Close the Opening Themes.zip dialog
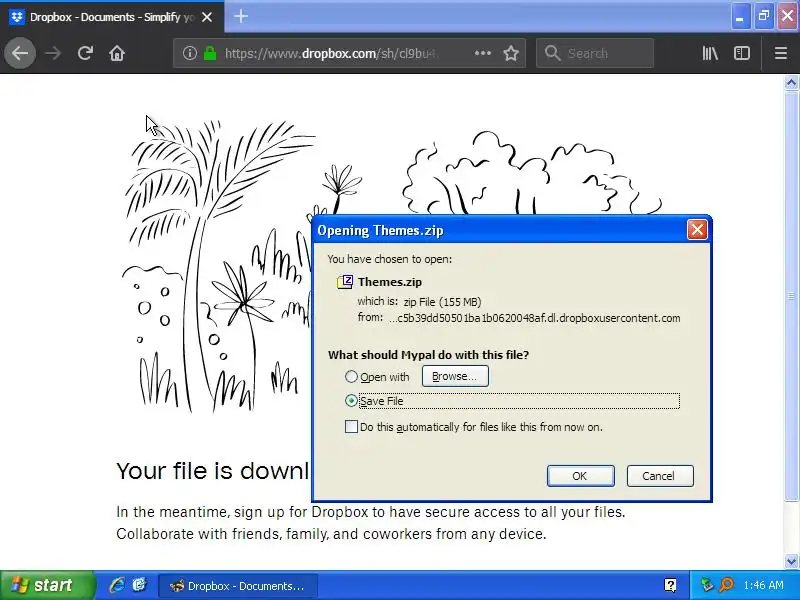The image size is (800, 600). click(697, 230)
